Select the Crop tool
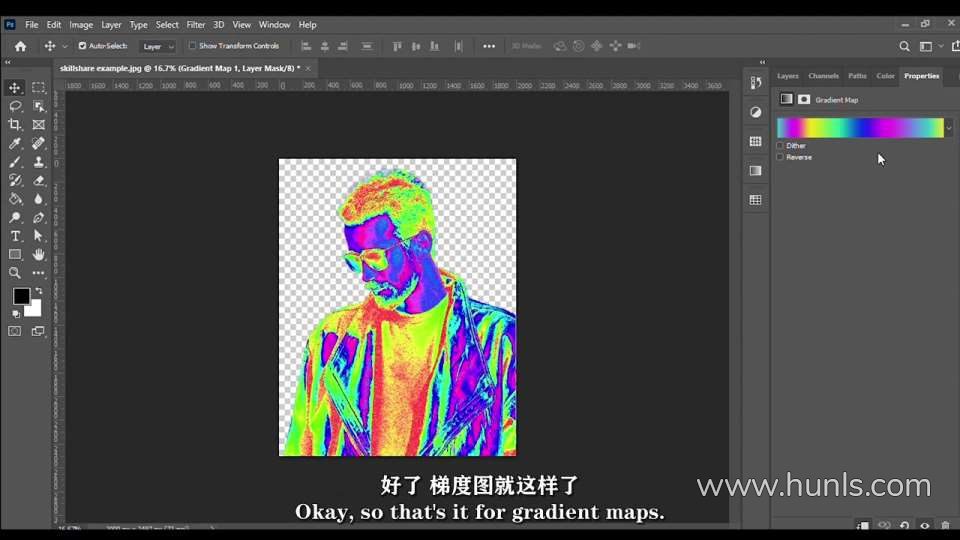This screenshot has width=960, height=540. (x=15, y=125)
